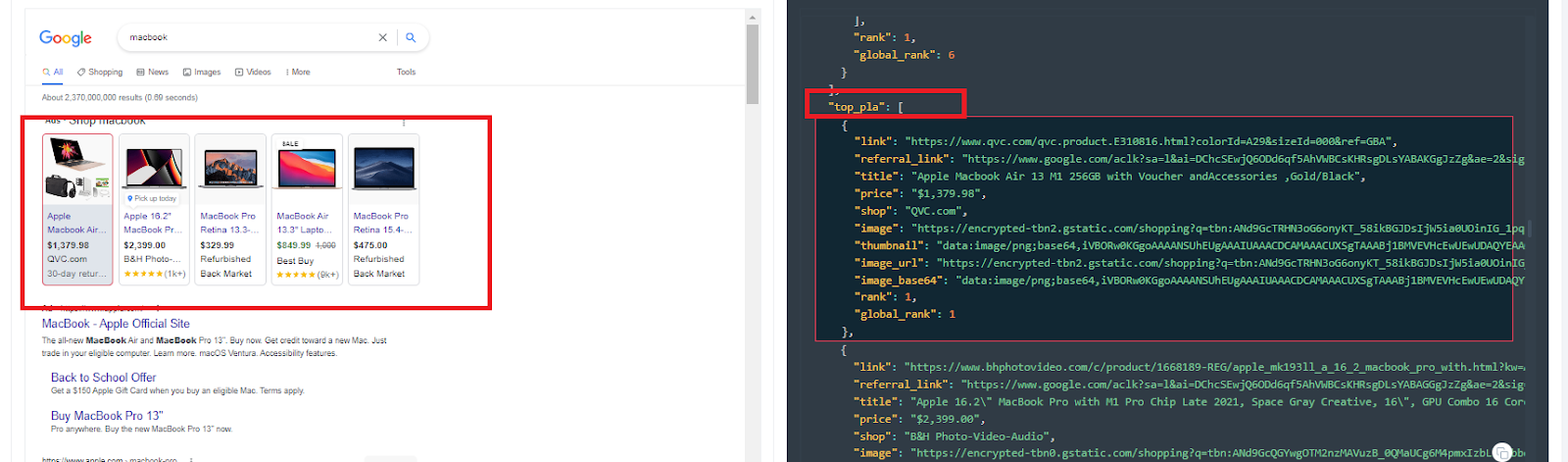This screenshot has width=1568, height=462.
Task: Click the $2,399.00 price on B&H card
Action: [145, 245]
